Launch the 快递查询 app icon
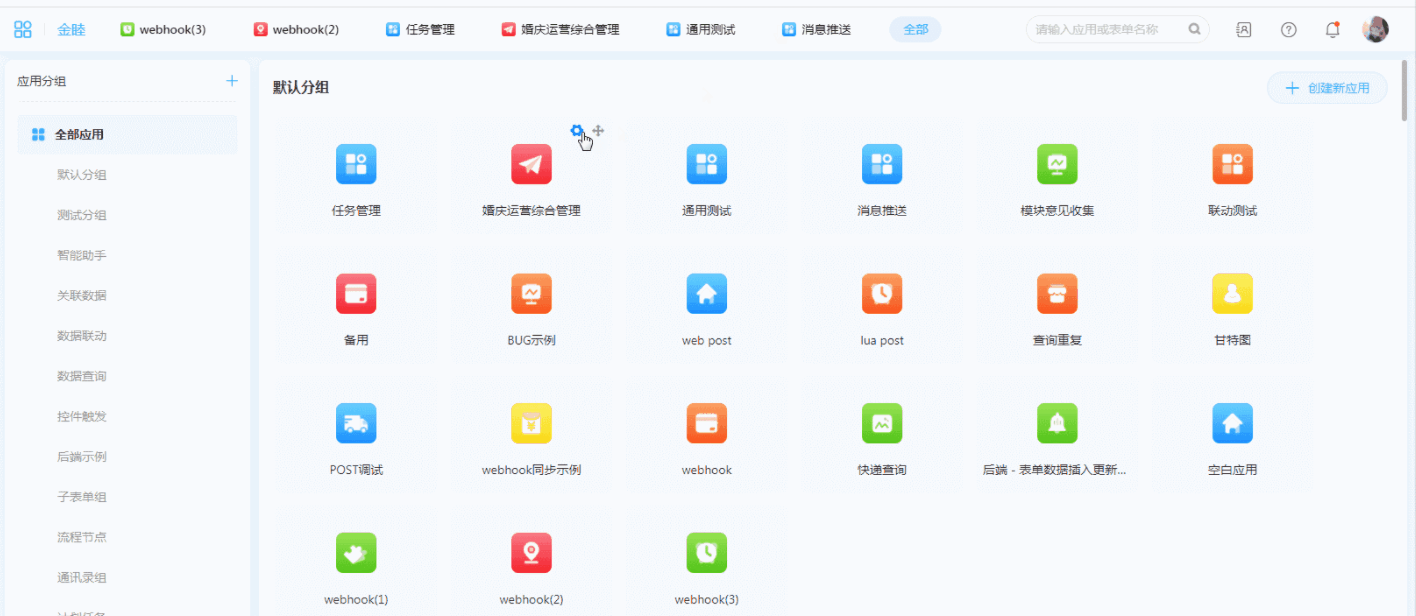The width and height of the screenshot is (1416, 616). click(881, 423)
